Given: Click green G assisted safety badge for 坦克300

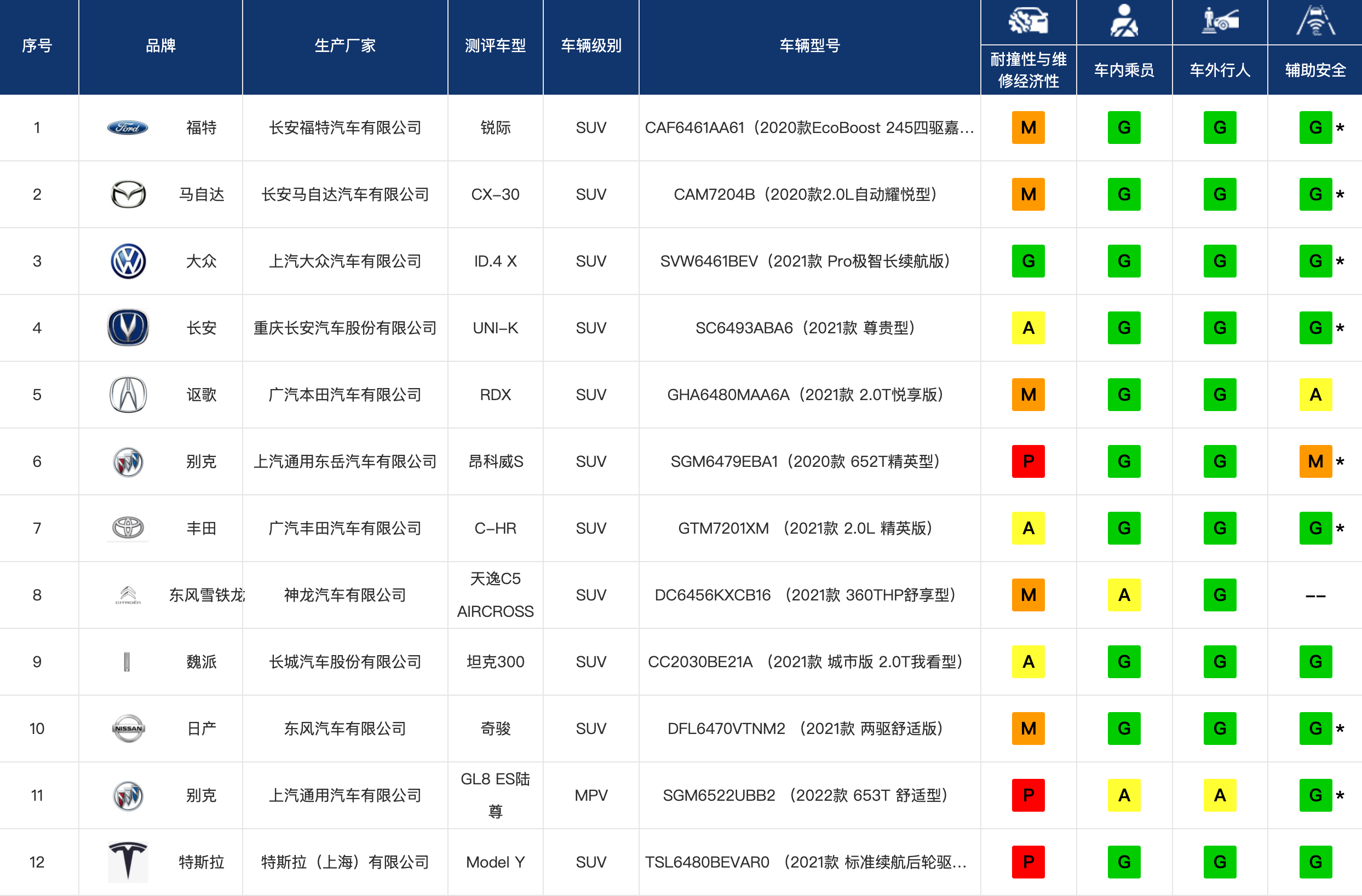Looking at the screenshot, I should [1315, 662].
